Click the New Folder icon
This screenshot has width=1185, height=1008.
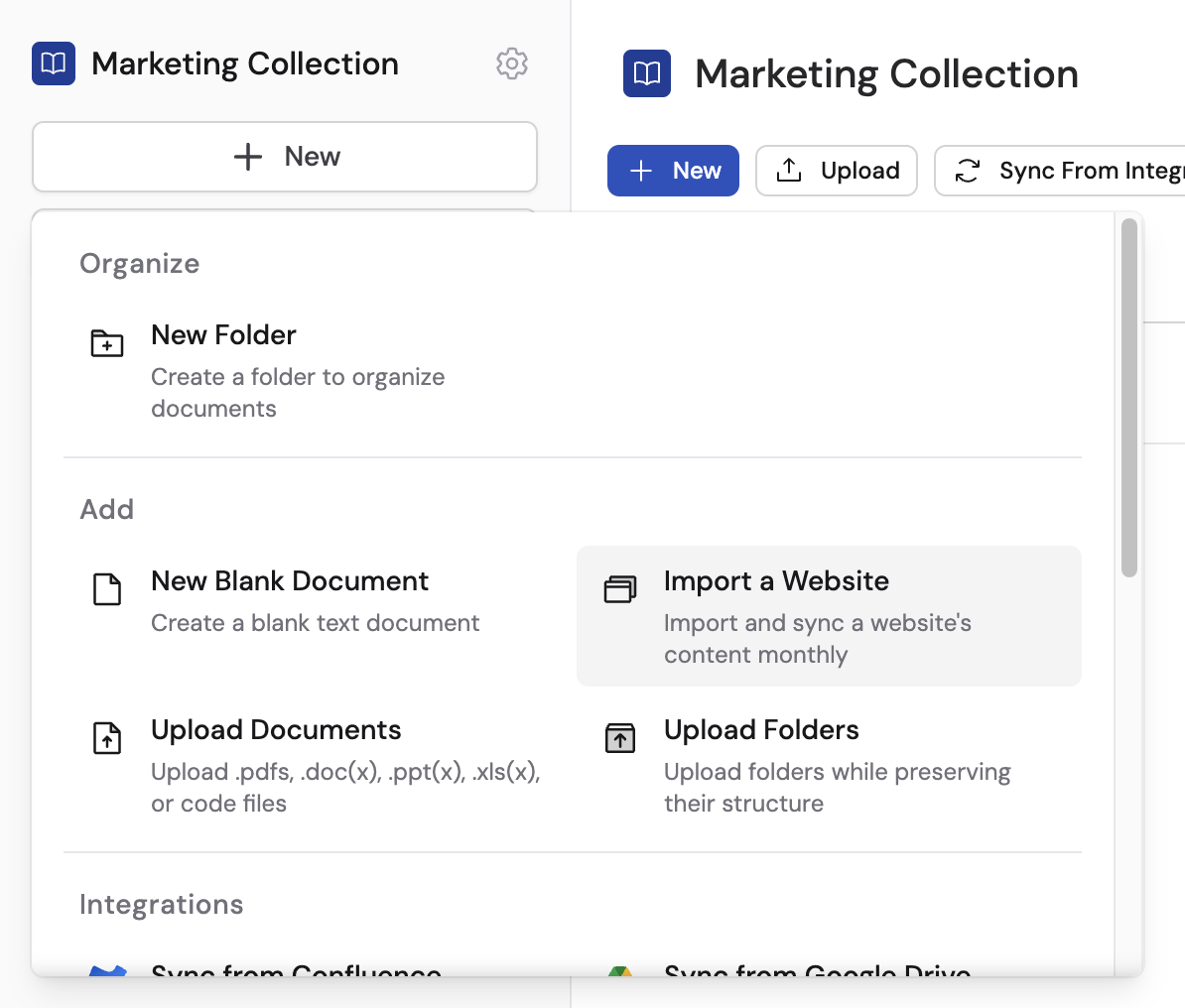(107, 342)
